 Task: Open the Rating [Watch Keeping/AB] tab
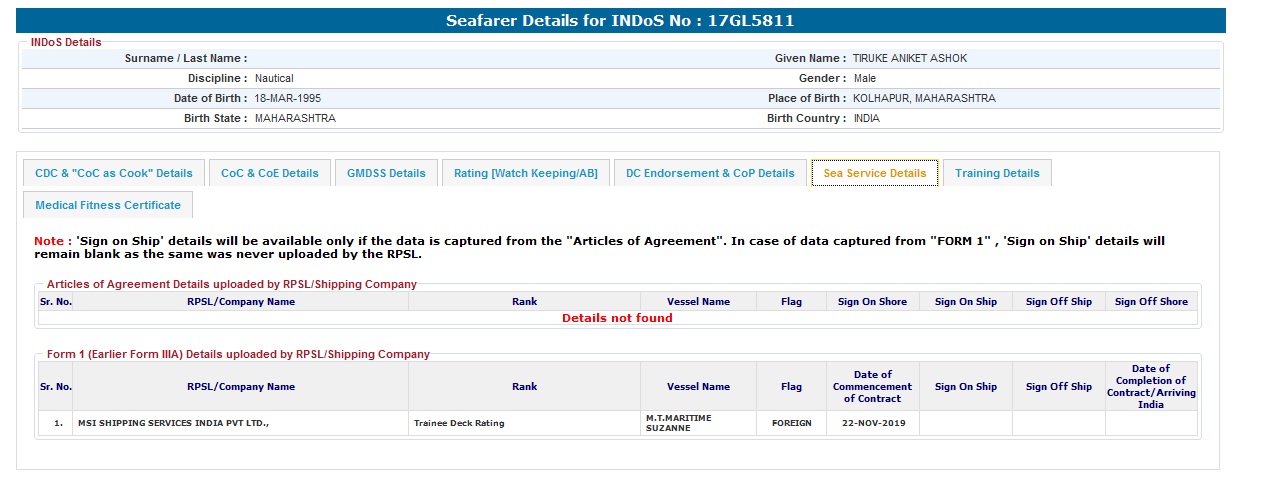click(x=525, y=173)
